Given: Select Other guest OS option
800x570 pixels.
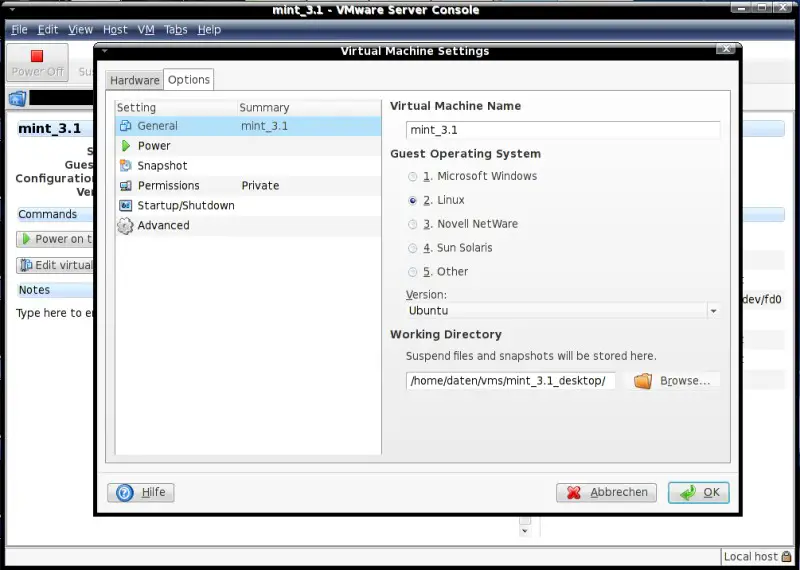Looking at the screenshot, I should (x=412, y=272).
